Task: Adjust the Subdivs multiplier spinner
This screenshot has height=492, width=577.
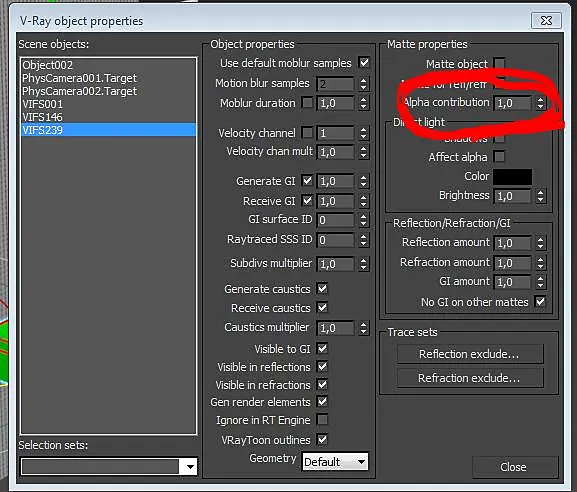Action: [364, 264]
